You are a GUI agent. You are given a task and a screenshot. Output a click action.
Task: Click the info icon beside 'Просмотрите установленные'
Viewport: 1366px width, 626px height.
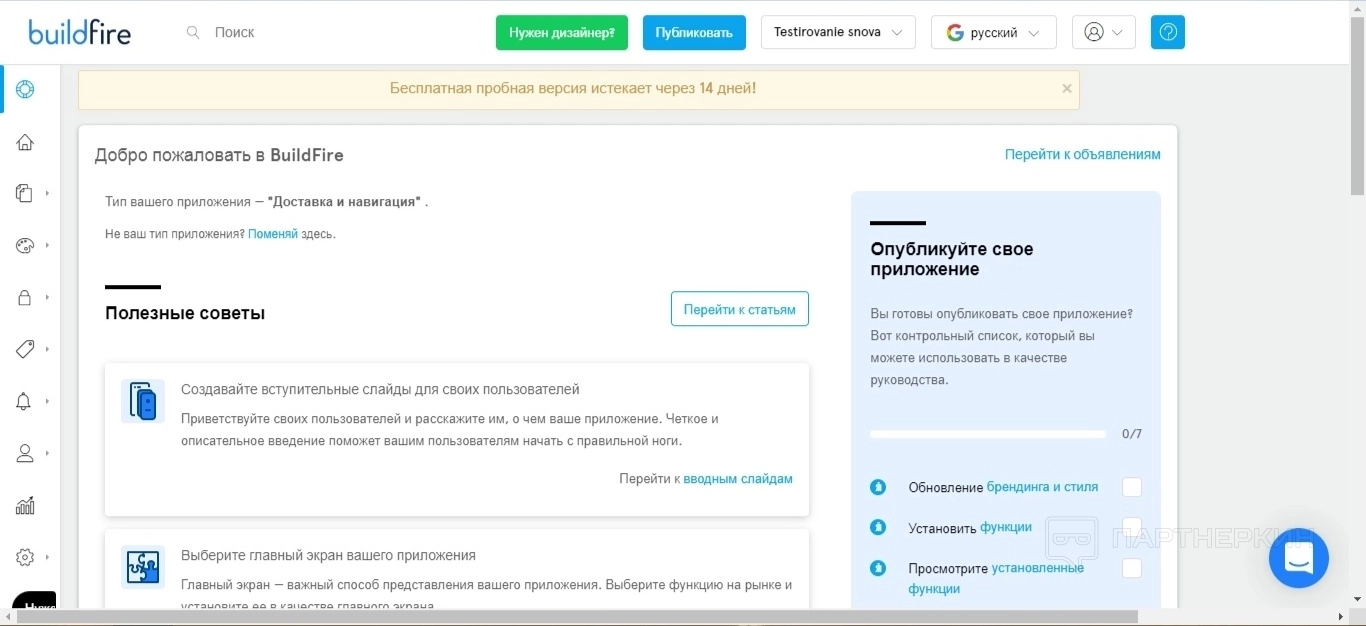coord(878,568)
